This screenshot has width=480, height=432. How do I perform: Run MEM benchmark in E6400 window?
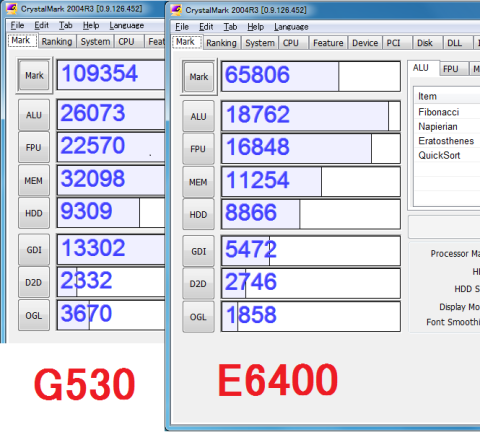coord(199,182)
